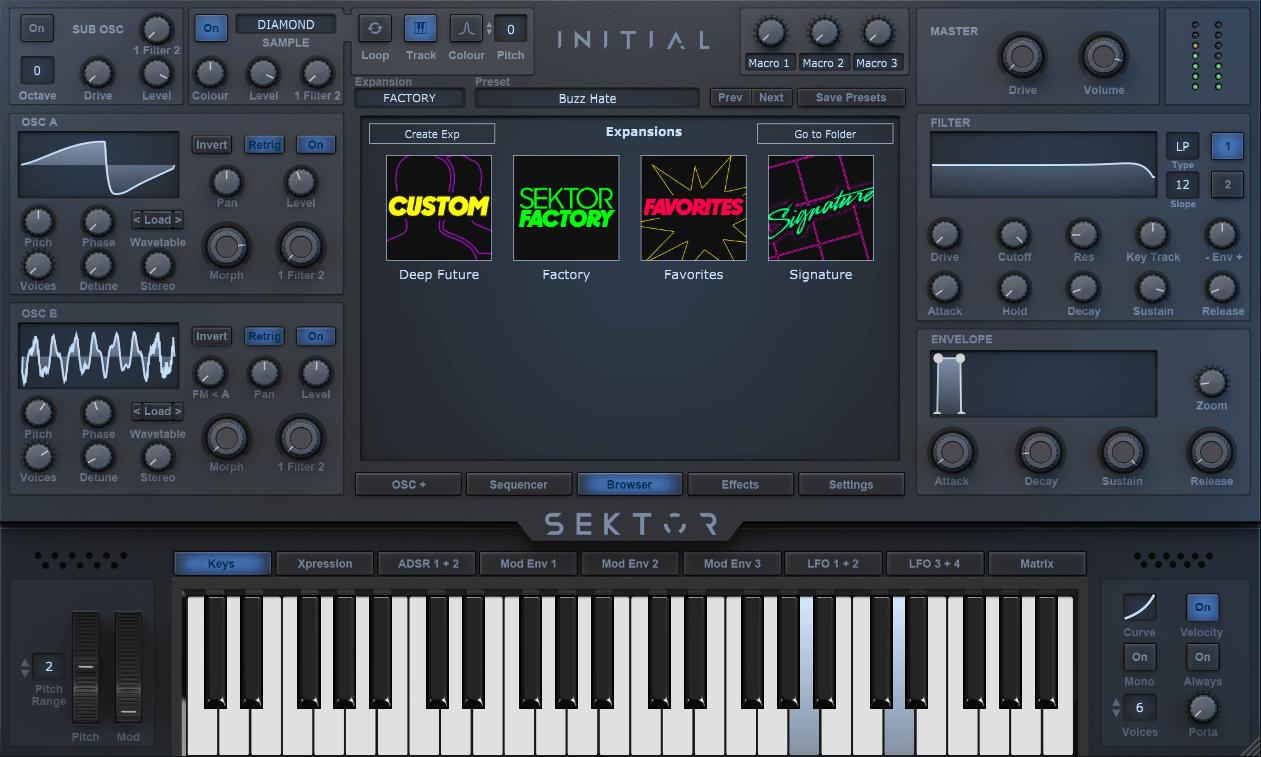Viewport: 1261px width, 757px height.
Task: Click the Envelope Decay knob
Action: (1040, 452)
